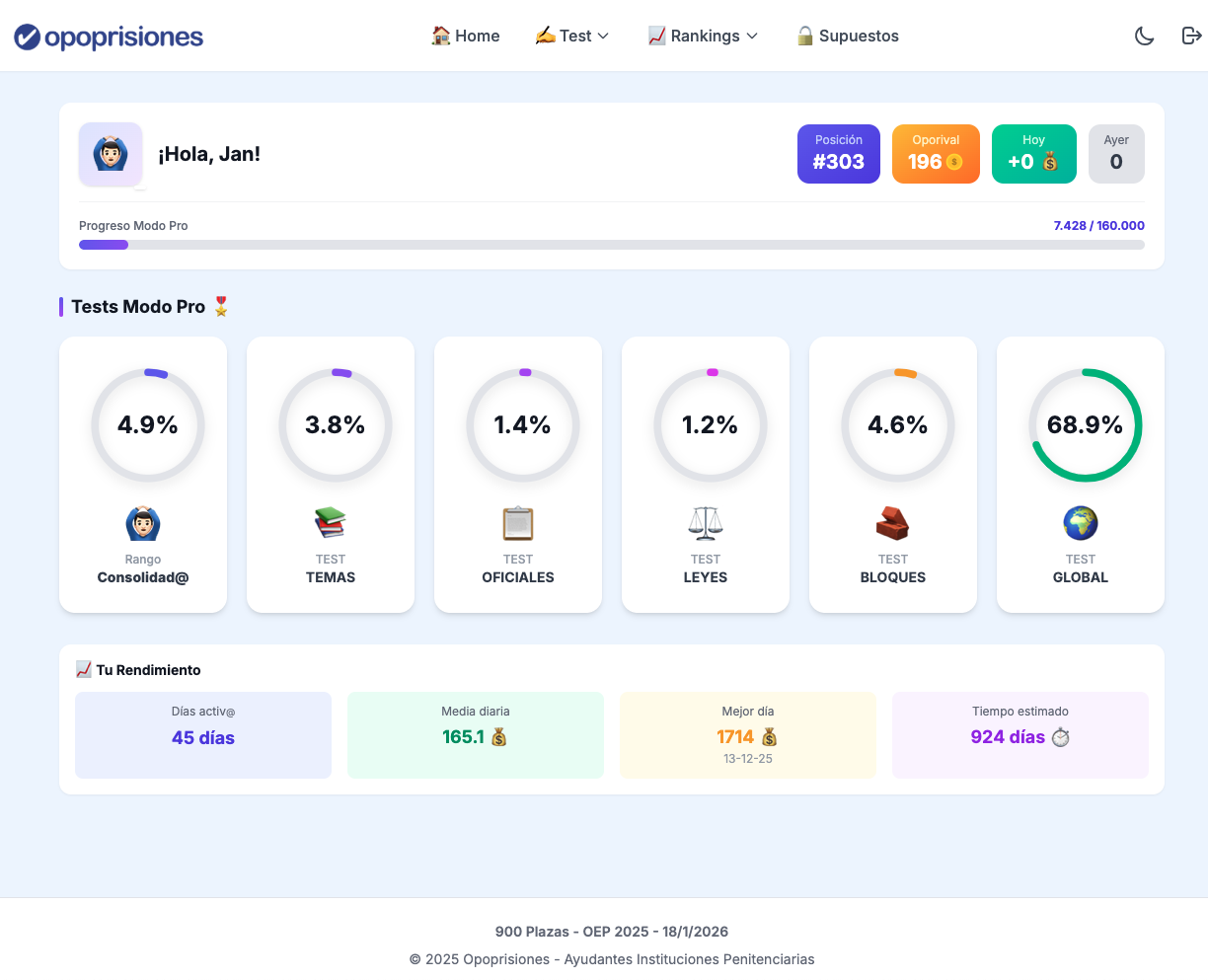Screen dimensions: 1208x980
Task: Open Test Global globe icon
Action: [1081, 523]
